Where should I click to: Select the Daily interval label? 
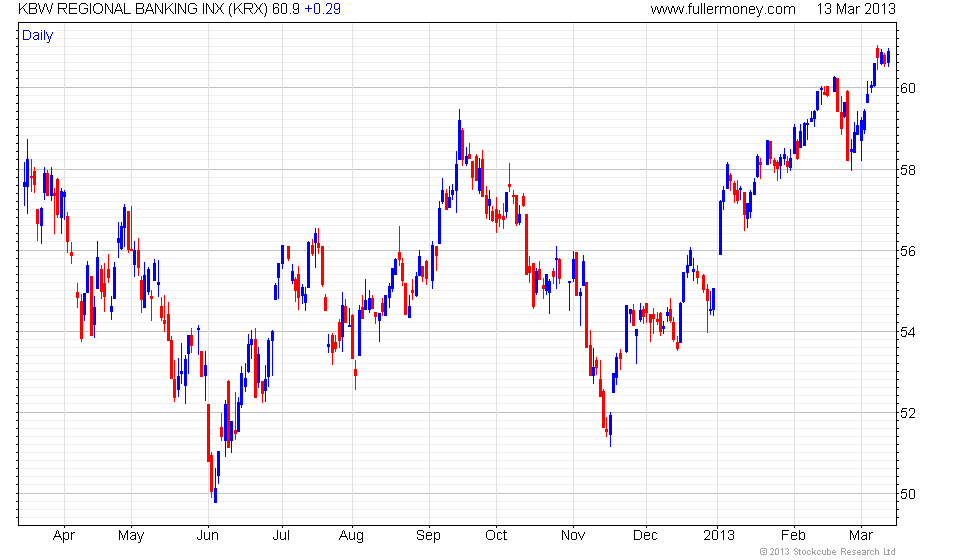tap(38, 36)
